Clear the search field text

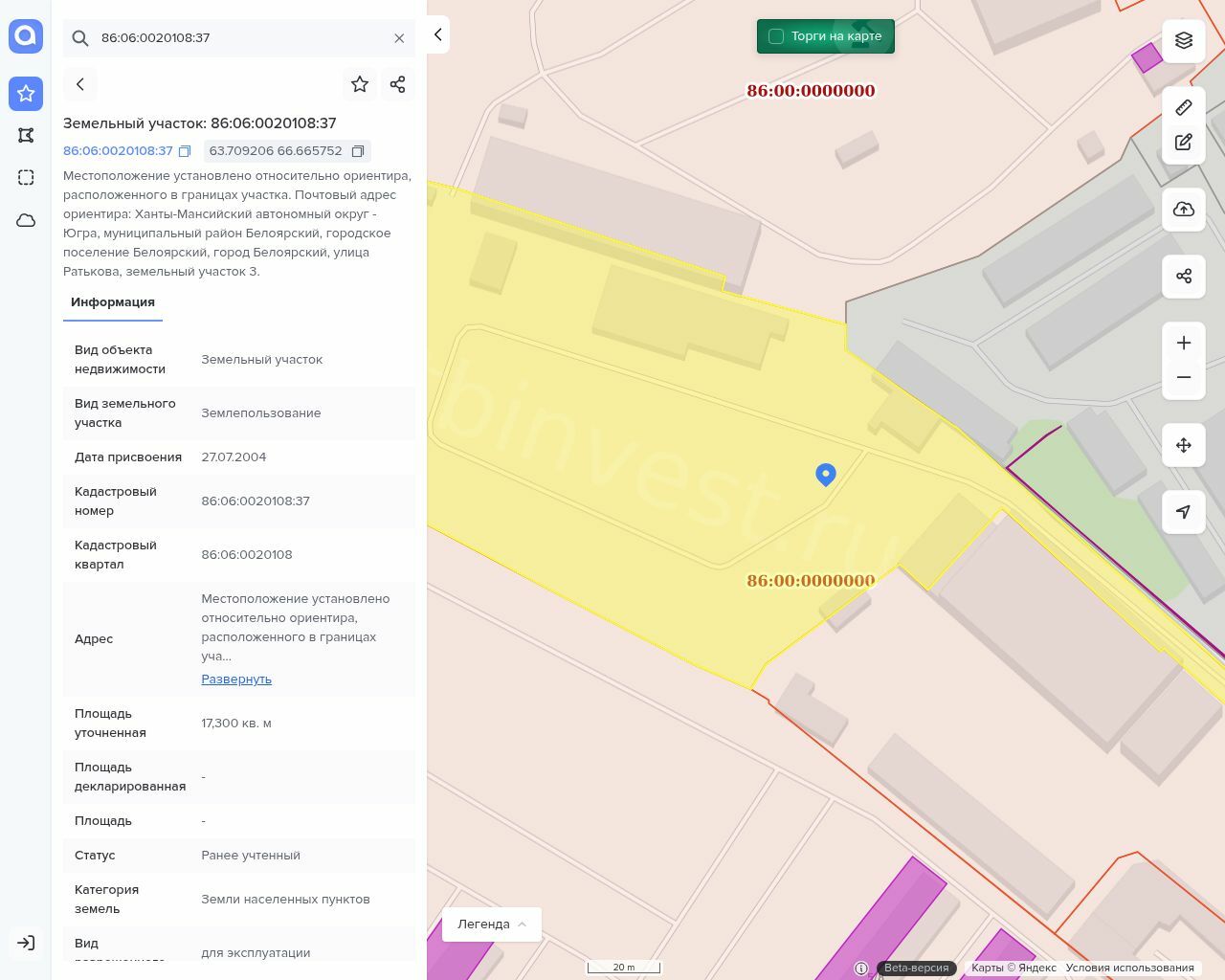tap(399, 38)
